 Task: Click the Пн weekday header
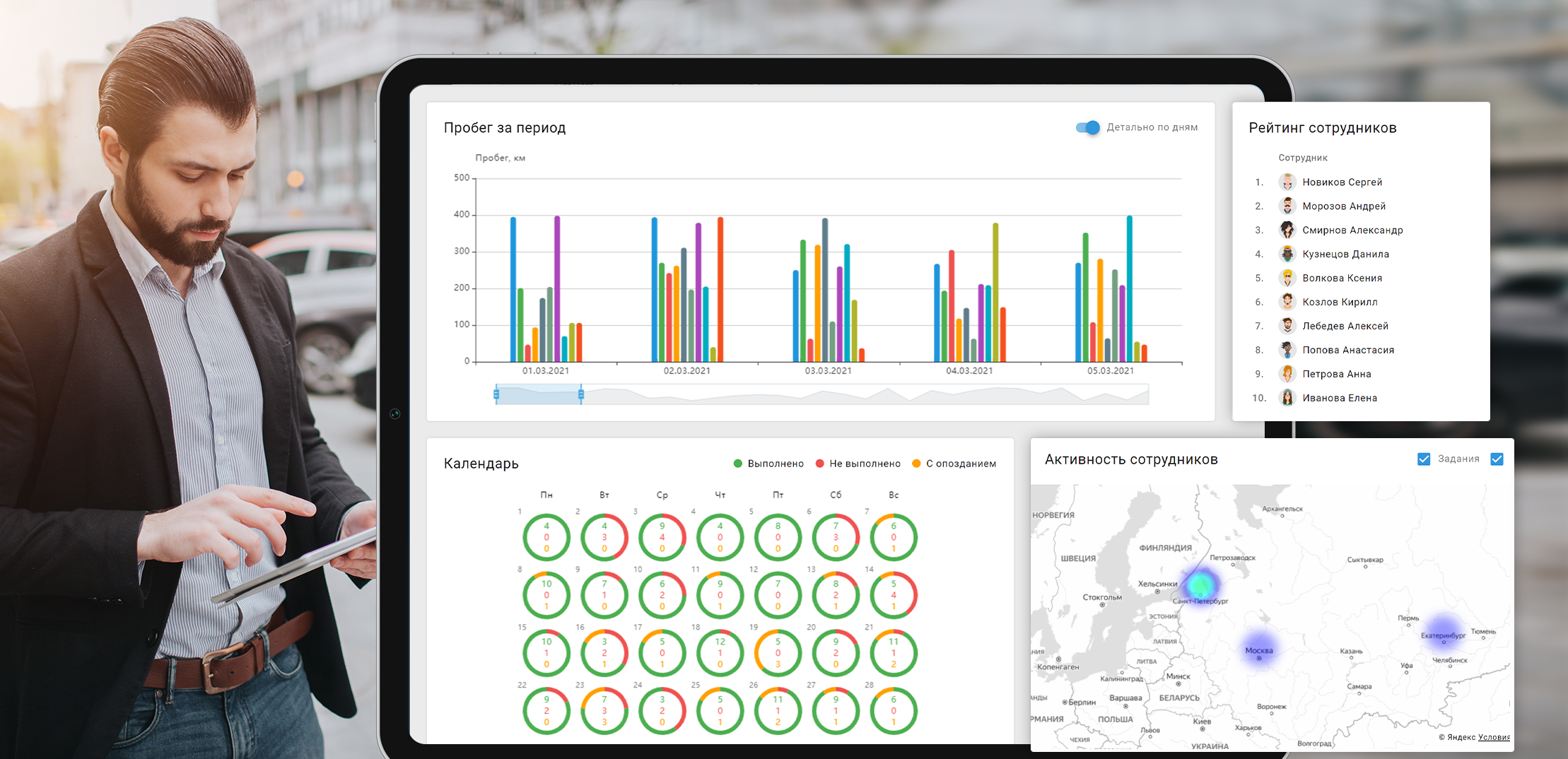546,495
